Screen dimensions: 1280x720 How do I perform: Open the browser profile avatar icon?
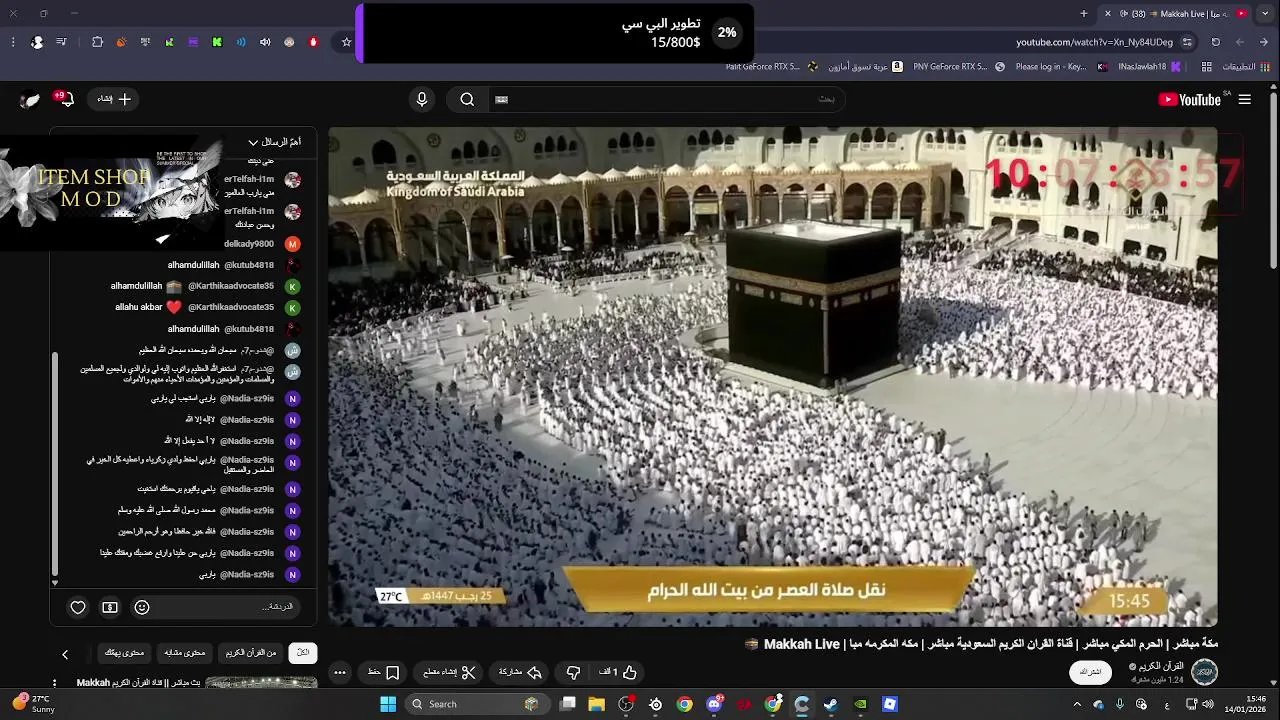point(37,42)
